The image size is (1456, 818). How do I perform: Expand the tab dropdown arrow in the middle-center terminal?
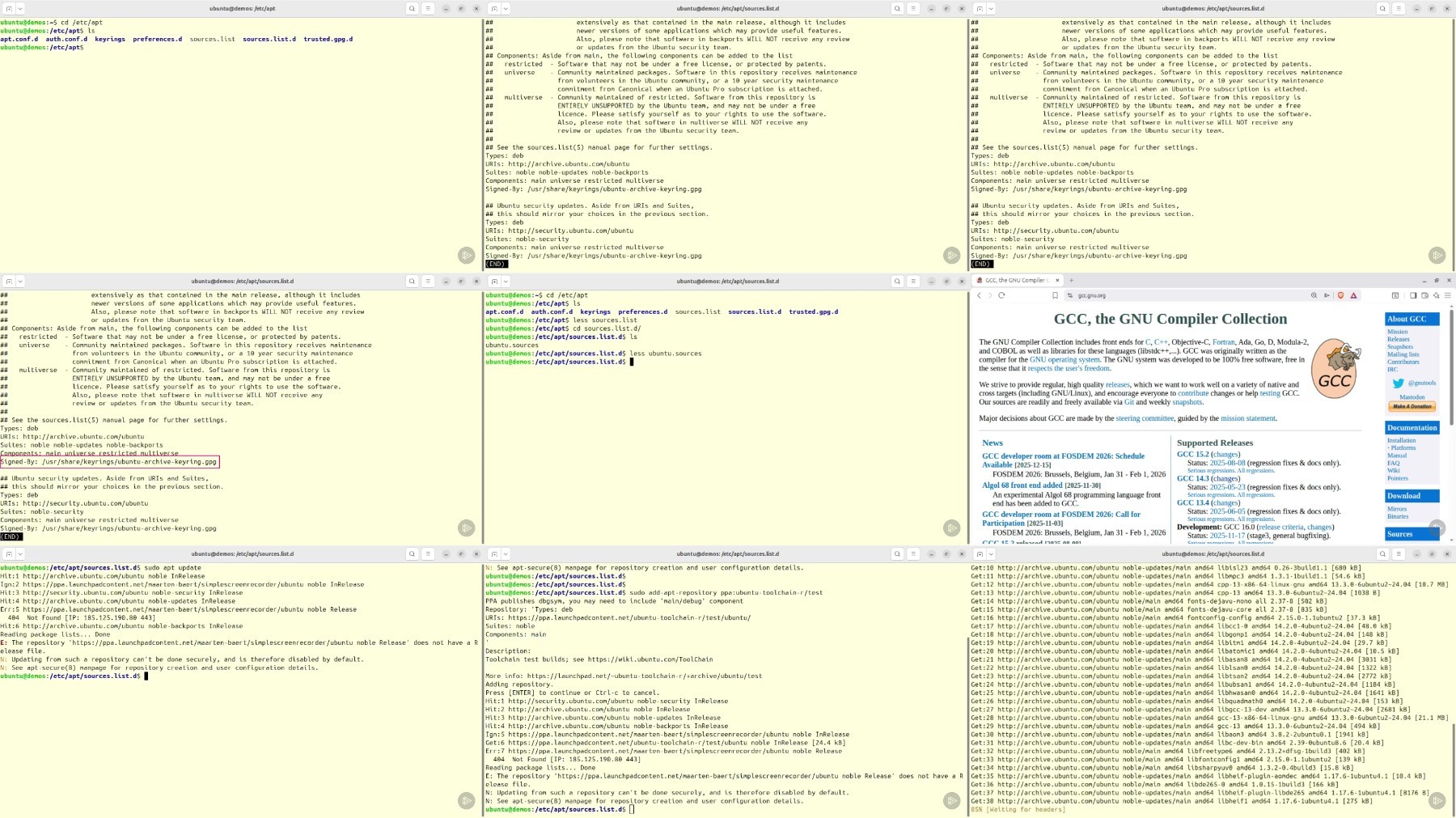(x=506, y=281)
